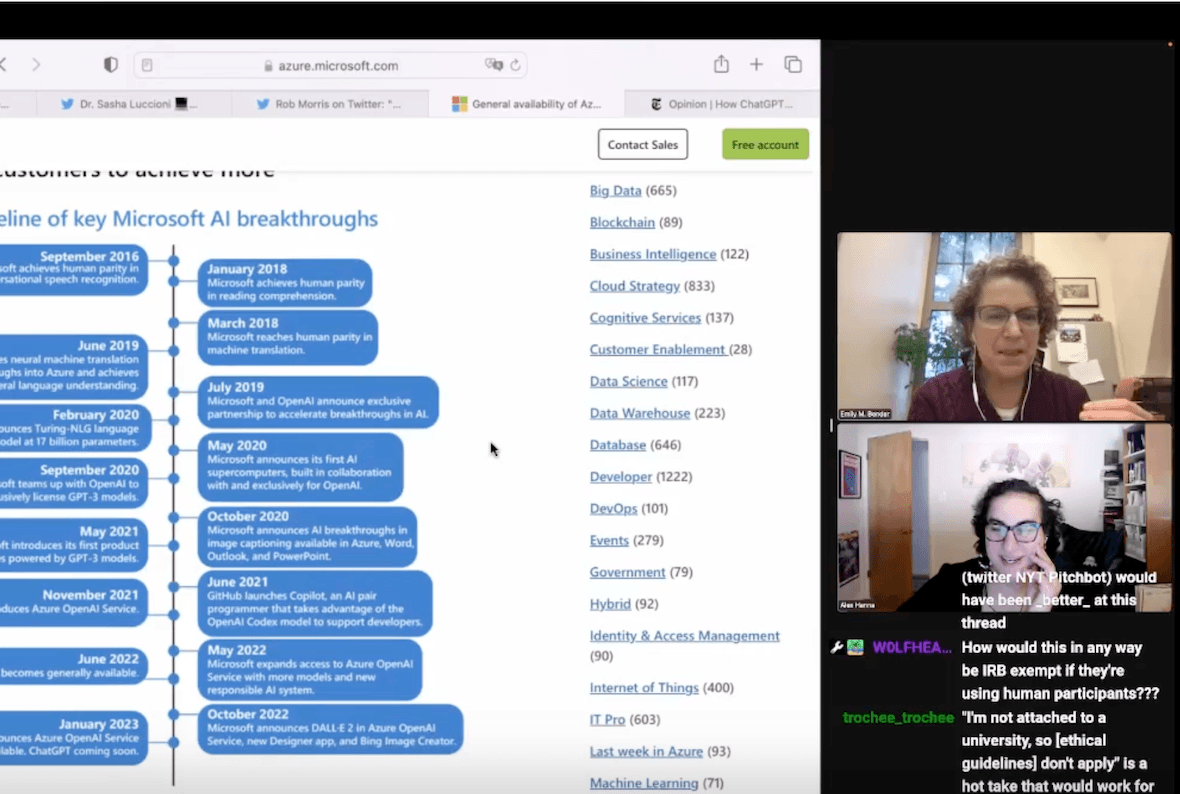Click the June 2022 timeline bubble
This screenshot has height=794, width=1180.
tap(74, 666)
